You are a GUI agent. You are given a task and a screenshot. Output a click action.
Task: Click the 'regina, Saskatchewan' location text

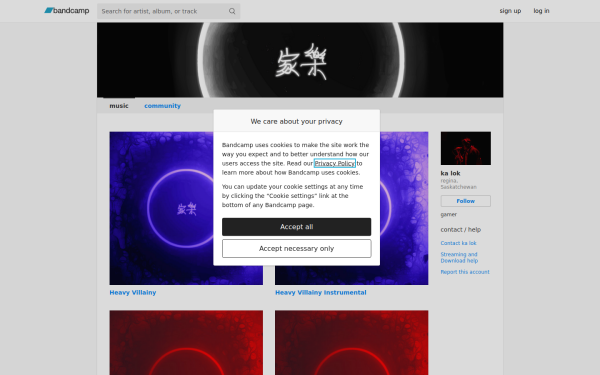(458, 184)
